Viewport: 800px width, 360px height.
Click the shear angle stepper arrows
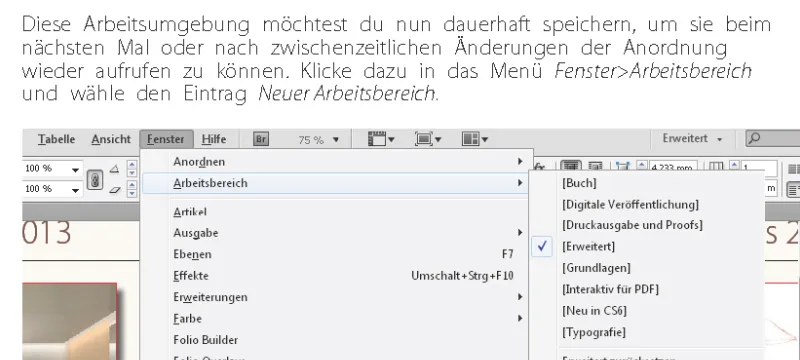132,189
